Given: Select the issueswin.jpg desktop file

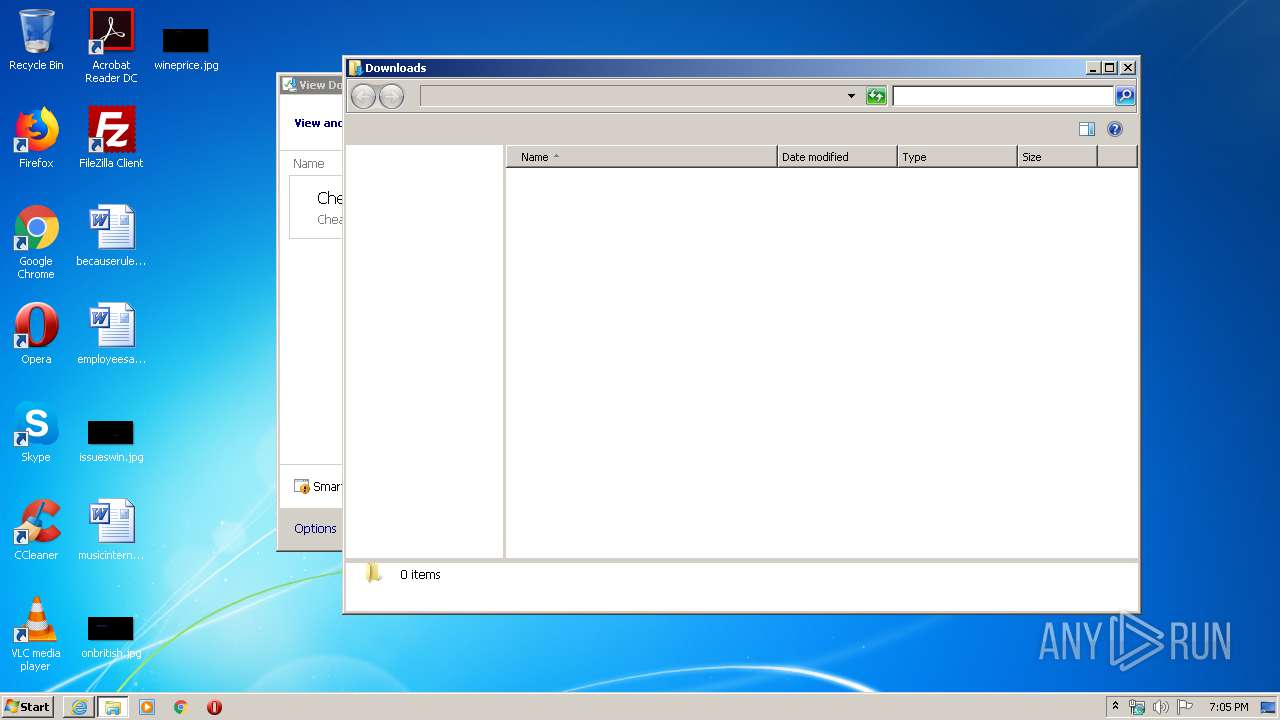Looking at the screenshot, I should point(111,440).
